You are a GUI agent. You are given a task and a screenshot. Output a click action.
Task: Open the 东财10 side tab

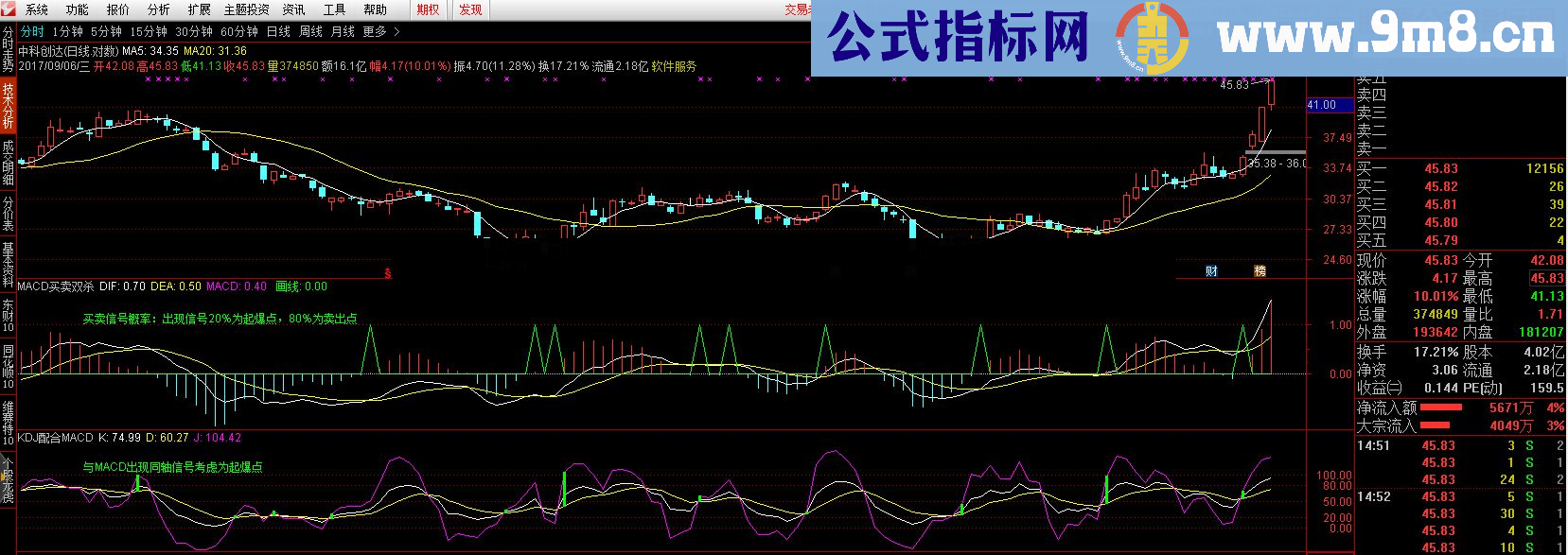[x=8, y=315]
